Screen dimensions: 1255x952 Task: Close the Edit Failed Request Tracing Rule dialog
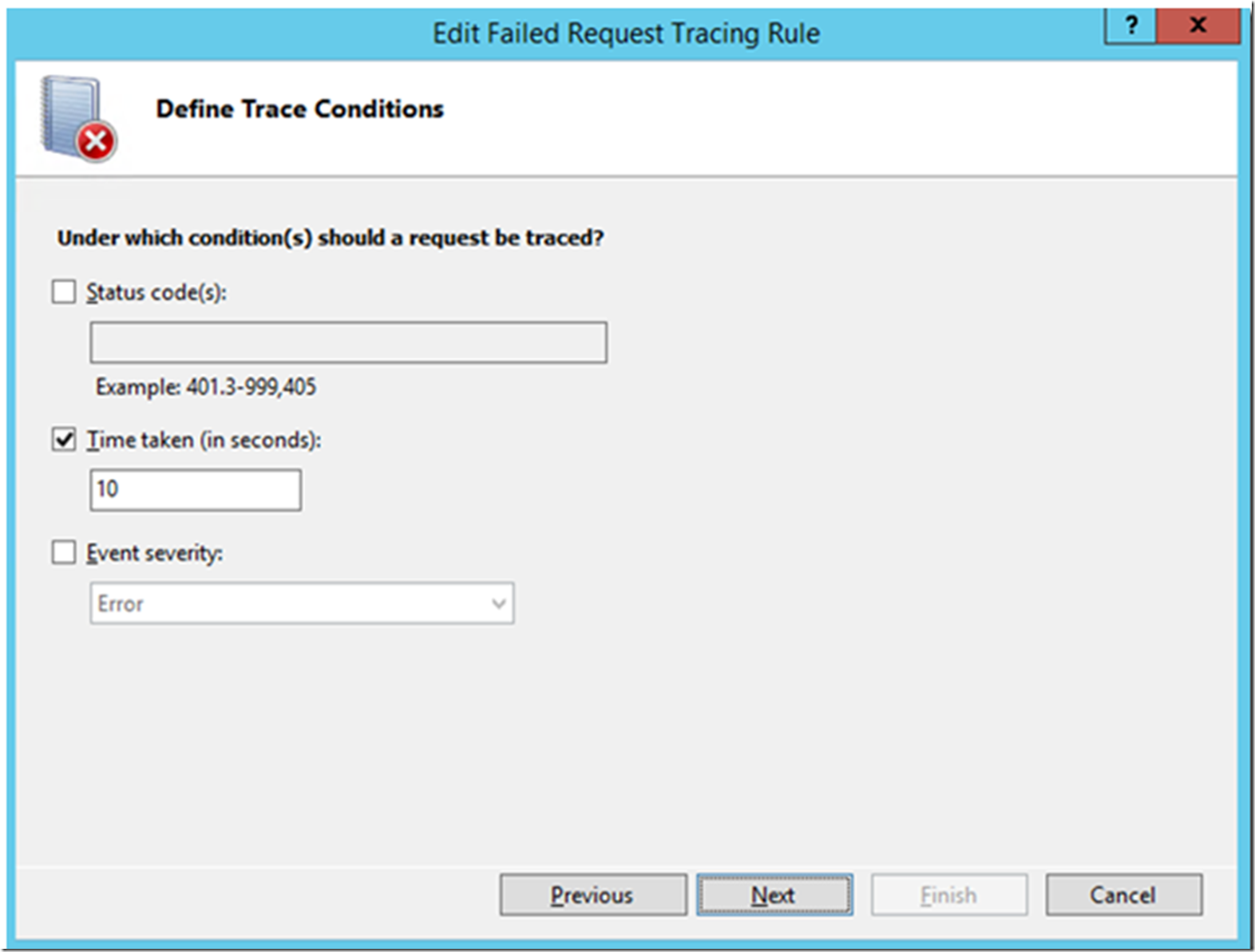1198,26
